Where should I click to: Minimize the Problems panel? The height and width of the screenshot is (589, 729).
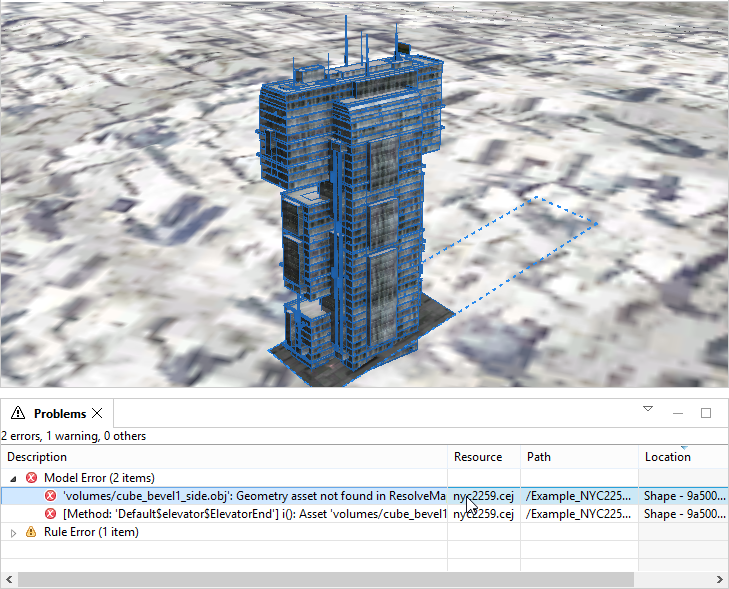677,413
